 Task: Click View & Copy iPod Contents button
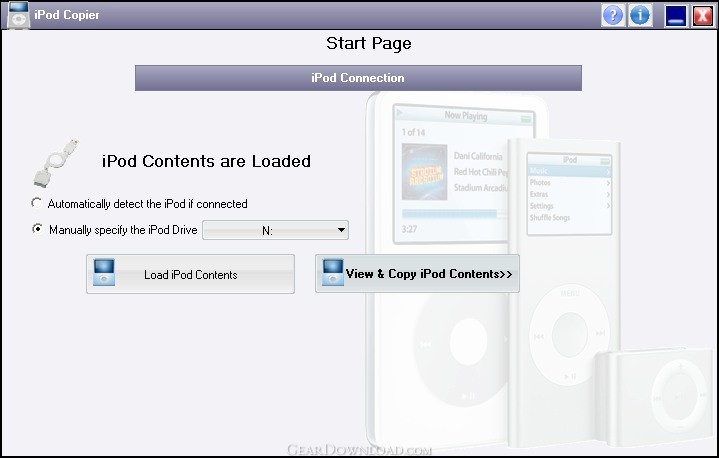pos(417,274)
